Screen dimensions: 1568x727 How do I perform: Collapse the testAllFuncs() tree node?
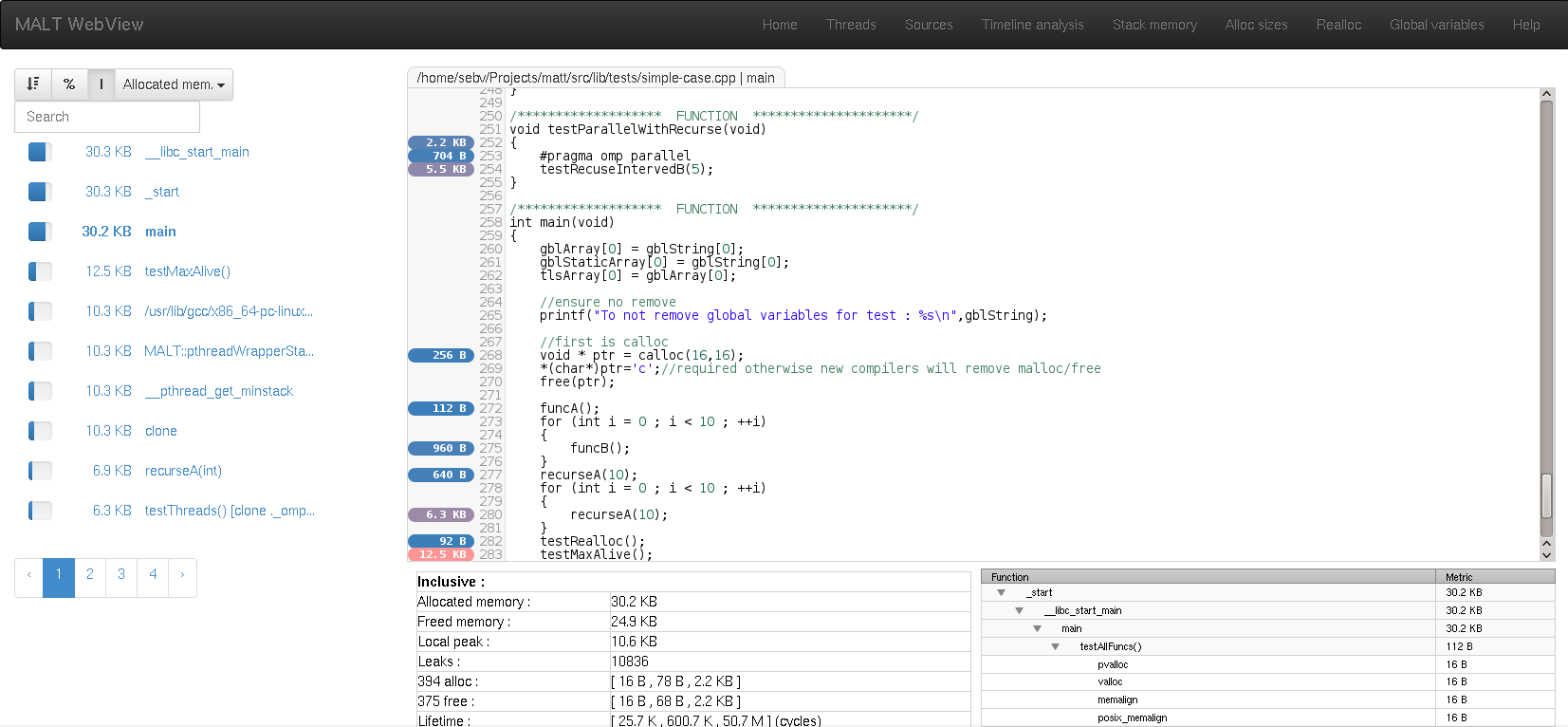pyautogui.click(x=1055, y=646)
